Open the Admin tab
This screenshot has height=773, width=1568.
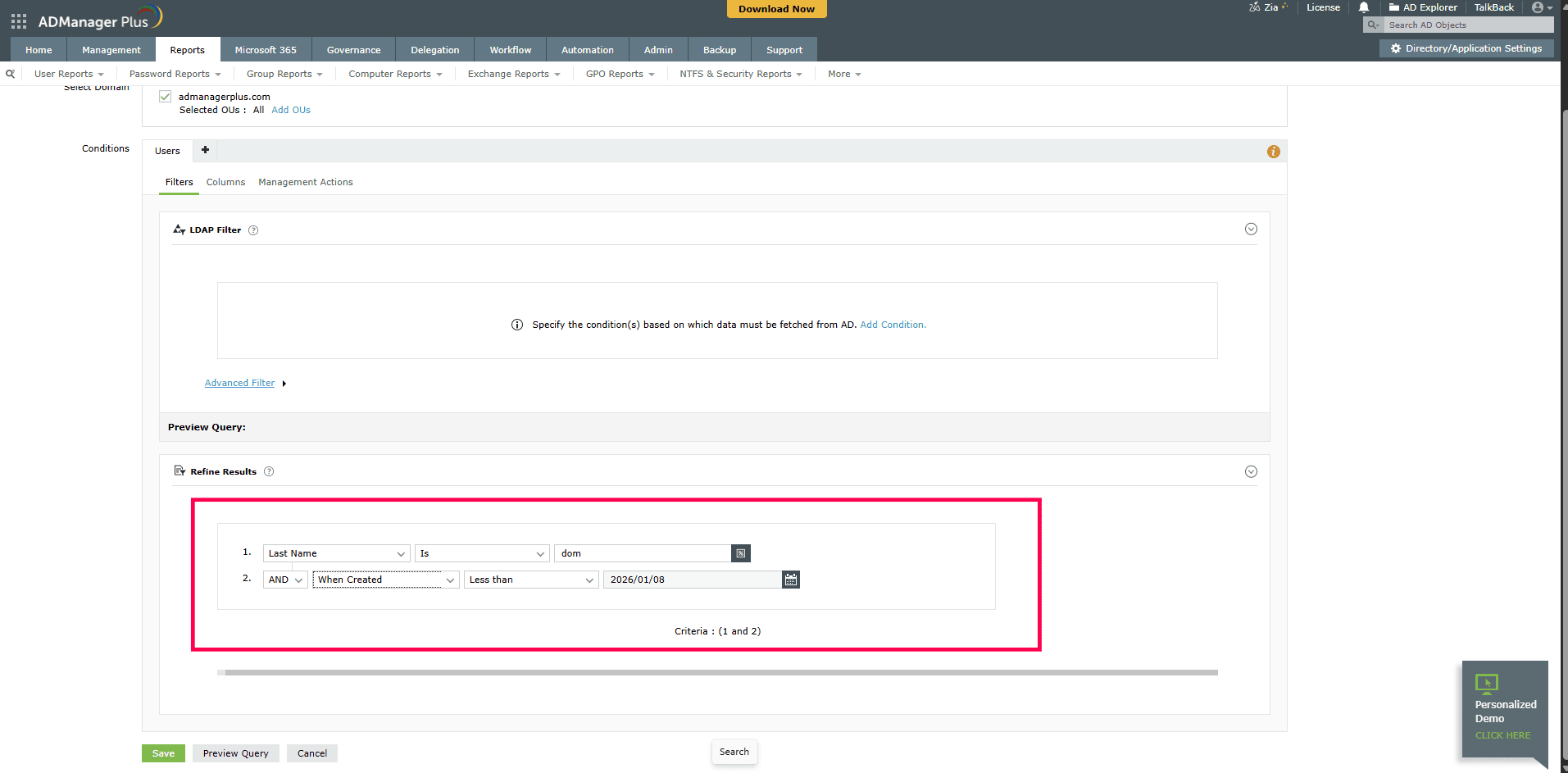pos(658,50)
